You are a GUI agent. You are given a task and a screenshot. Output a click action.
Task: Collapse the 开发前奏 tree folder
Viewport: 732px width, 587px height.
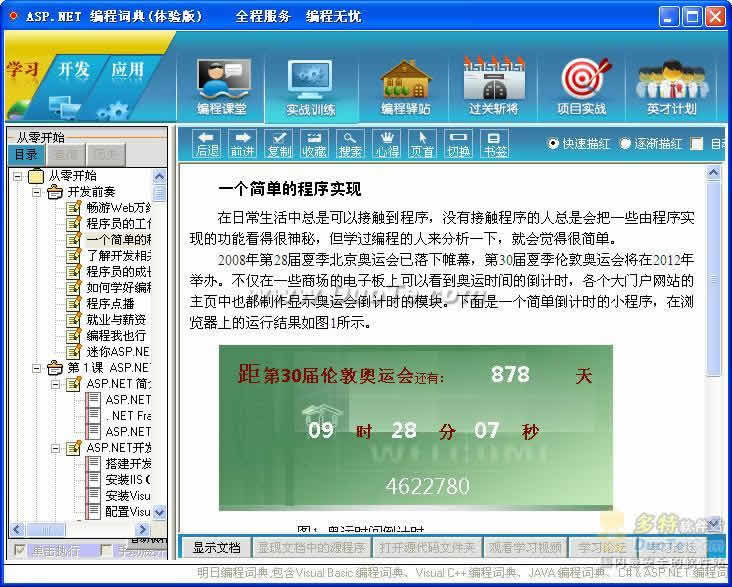point(36,192)
